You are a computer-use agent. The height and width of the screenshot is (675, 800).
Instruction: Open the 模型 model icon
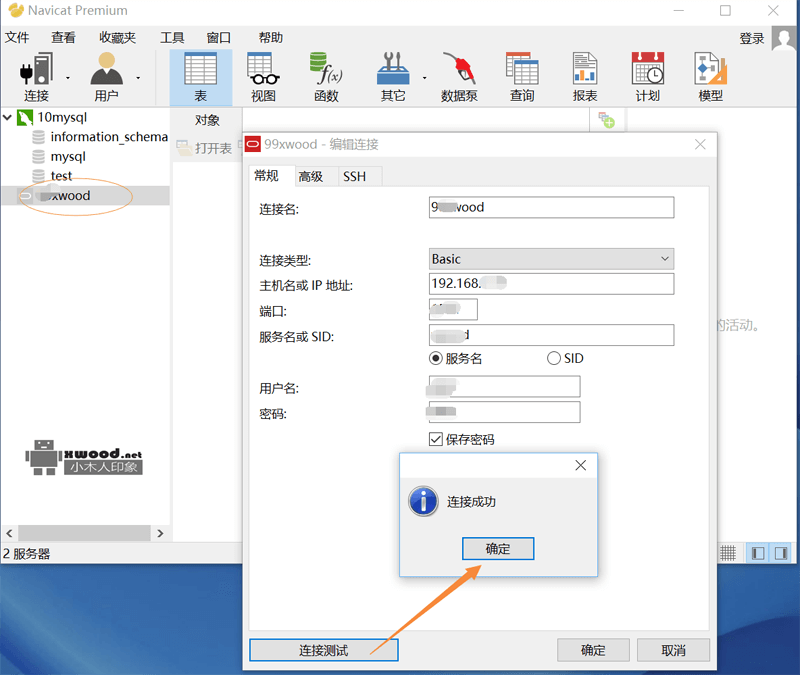pyautogui.click(x=710, y=77)
